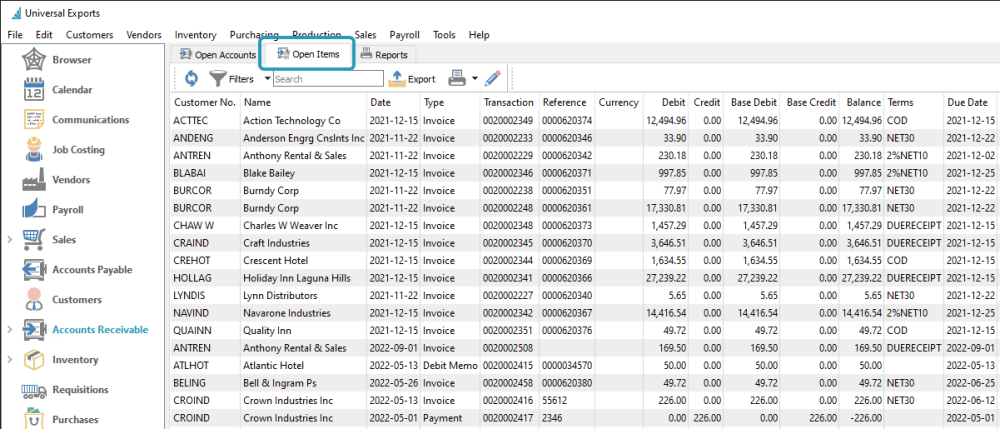Open the Filters dropdown arrow
The image size is (1000, 429).
267,79
